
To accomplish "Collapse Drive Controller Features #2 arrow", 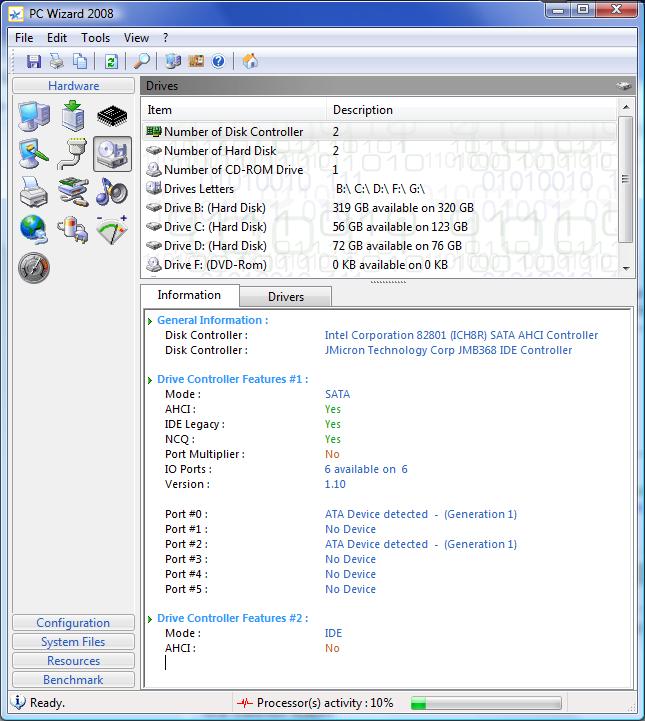I will click(150, 619).
